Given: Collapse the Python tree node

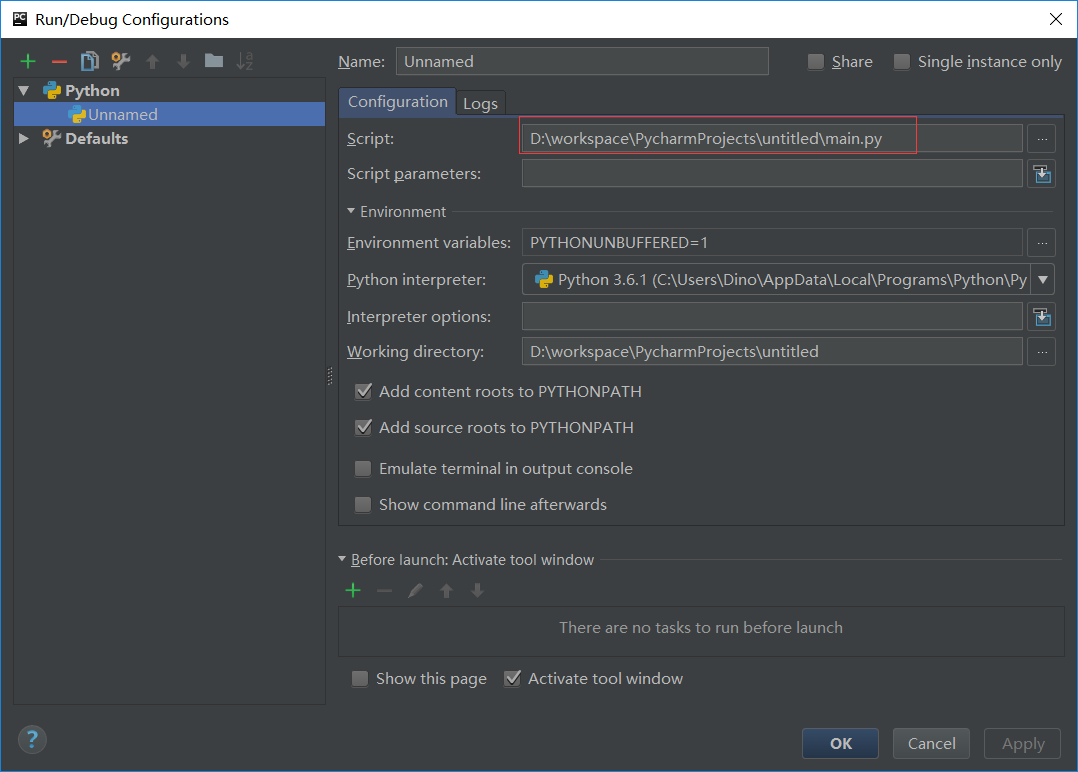Looking at the screenshot, I should [24, 91].
